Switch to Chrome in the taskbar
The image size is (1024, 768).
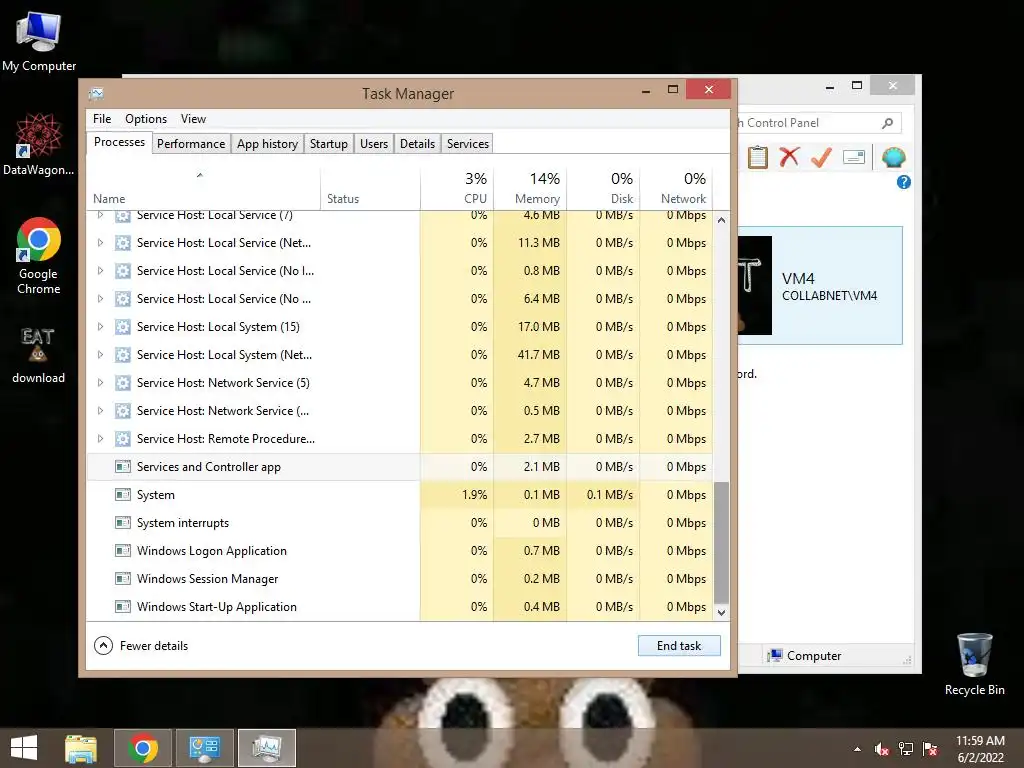pos(143,748)
